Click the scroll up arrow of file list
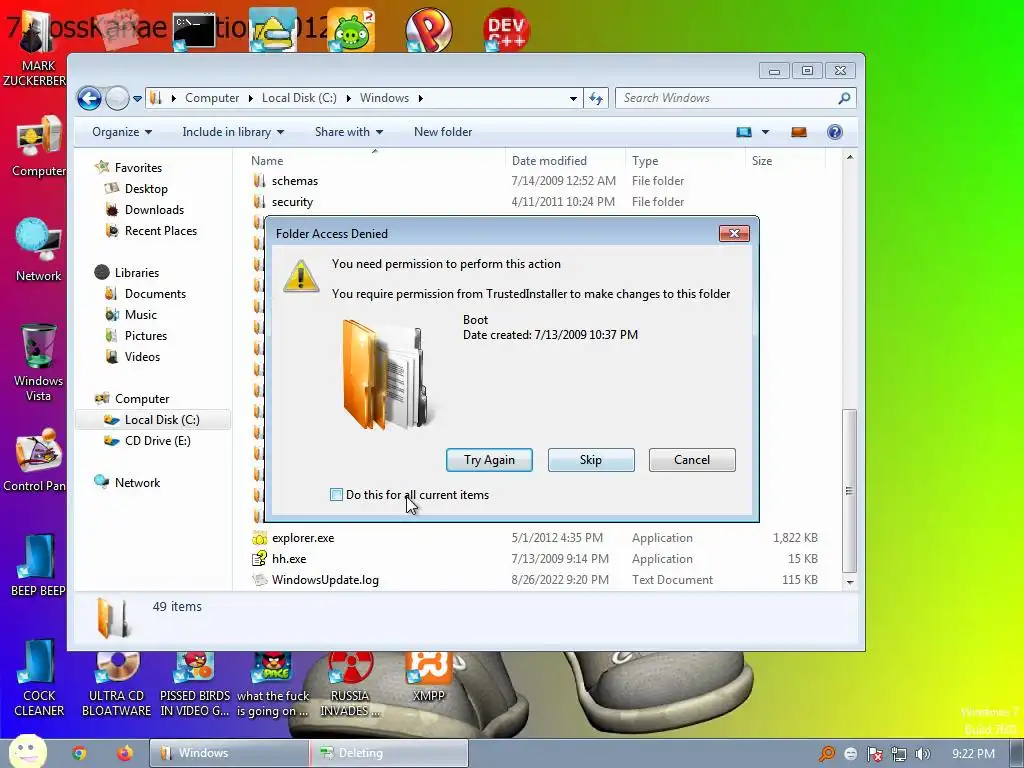The height and width of the screenshot is (768, 1024). tap(850, 157)
